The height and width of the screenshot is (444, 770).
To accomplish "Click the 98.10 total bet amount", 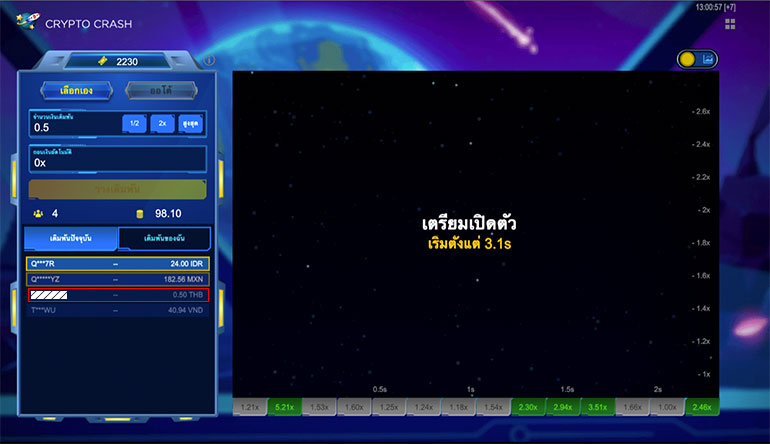I will click(168, 214).
